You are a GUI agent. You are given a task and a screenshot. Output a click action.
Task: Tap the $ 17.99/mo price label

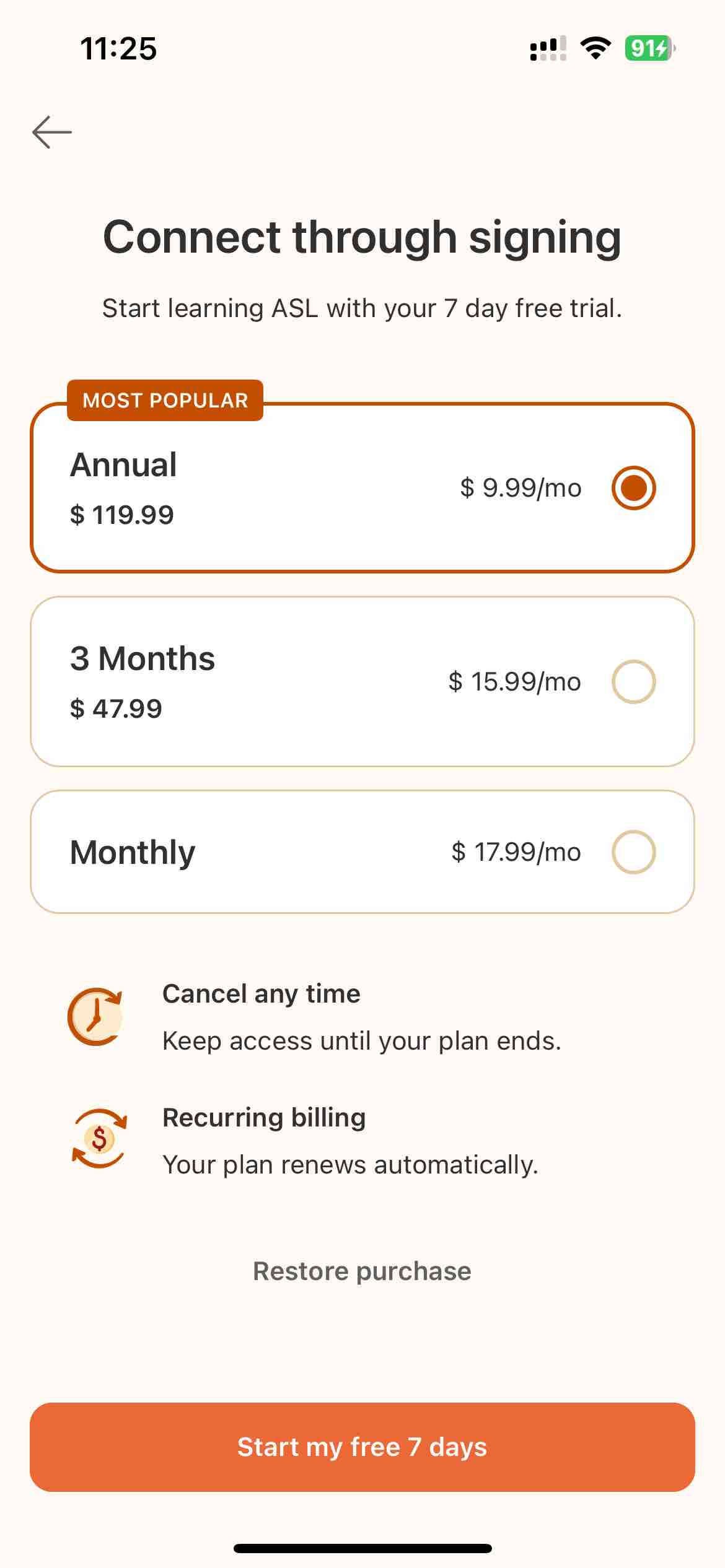[516, 852]
